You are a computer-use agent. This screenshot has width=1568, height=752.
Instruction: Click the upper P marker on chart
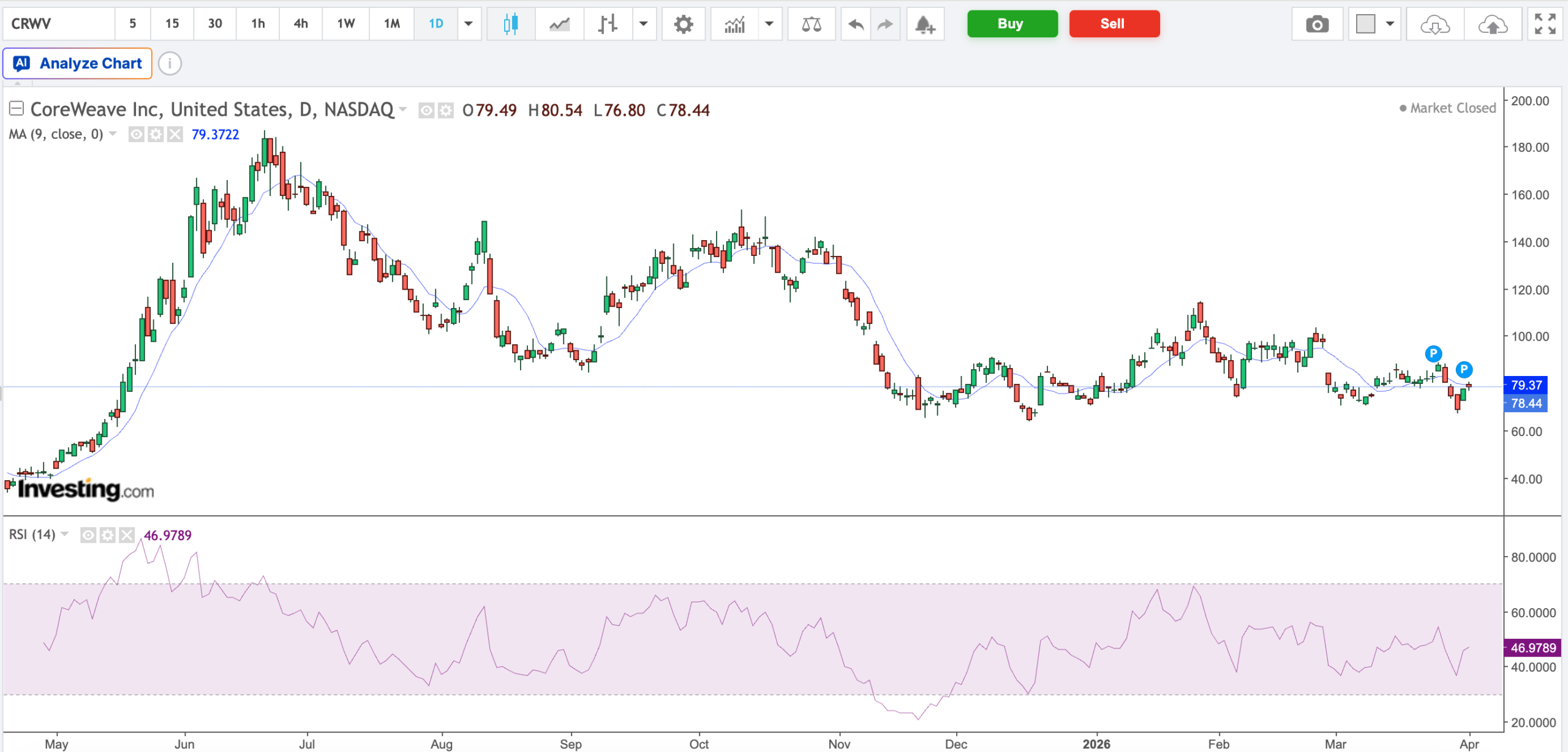(1433, 353)
